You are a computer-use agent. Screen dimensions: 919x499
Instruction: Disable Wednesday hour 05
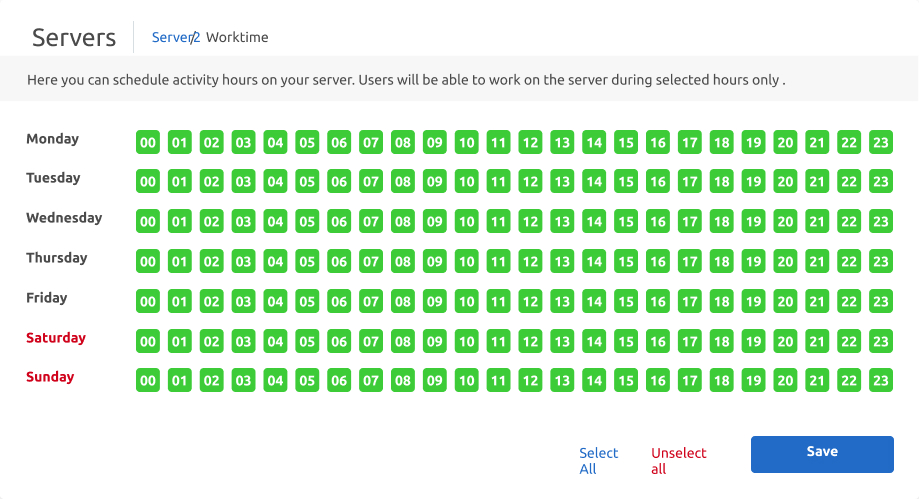[x=307, y=221]
